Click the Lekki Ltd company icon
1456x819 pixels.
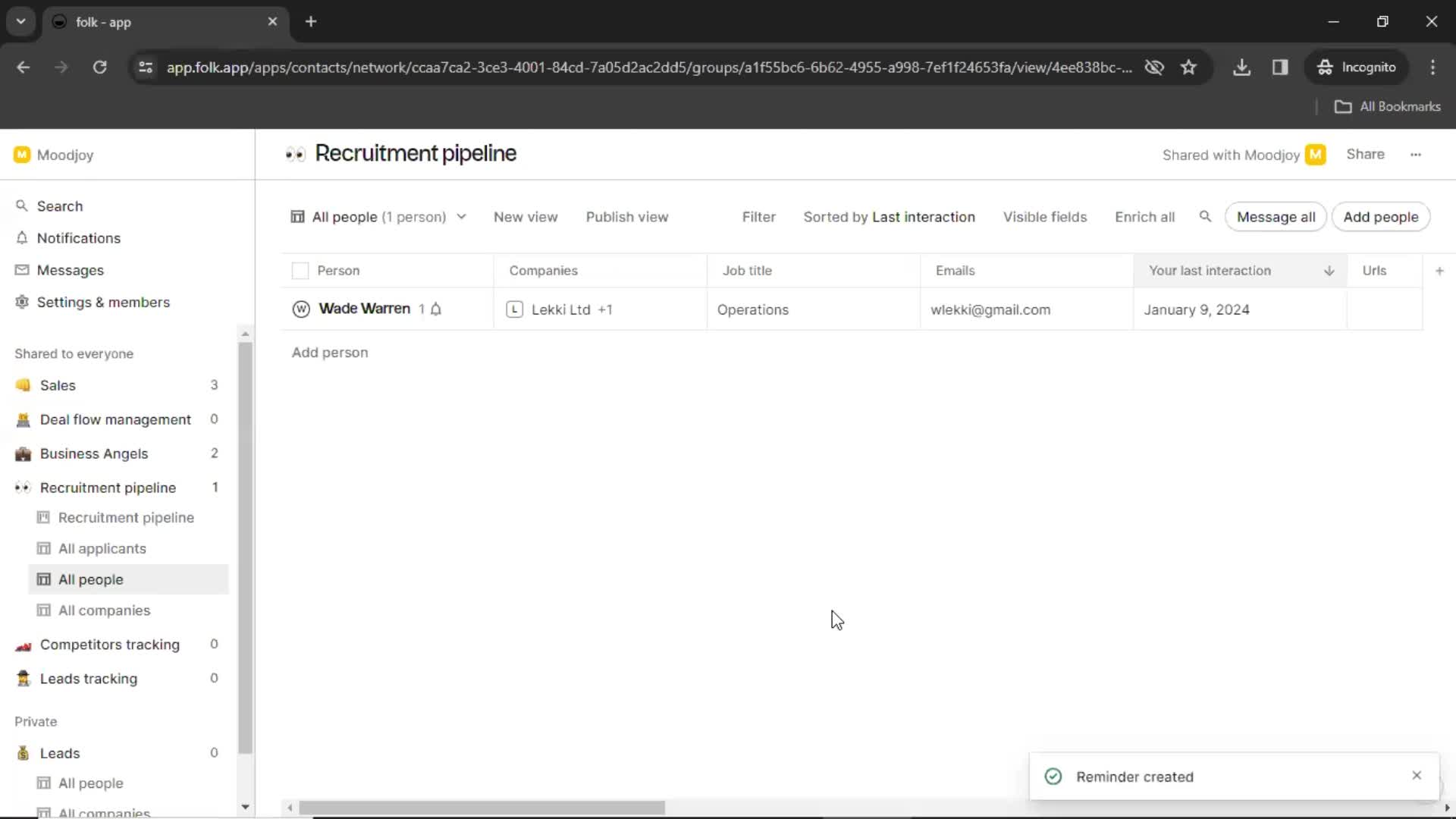(514, 309)
